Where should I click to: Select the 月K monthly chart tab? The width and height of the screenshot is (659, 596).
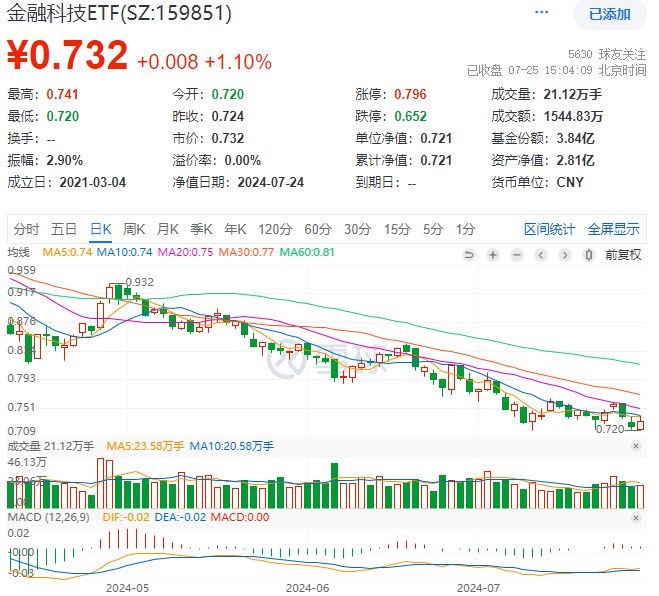coord(168,229)
